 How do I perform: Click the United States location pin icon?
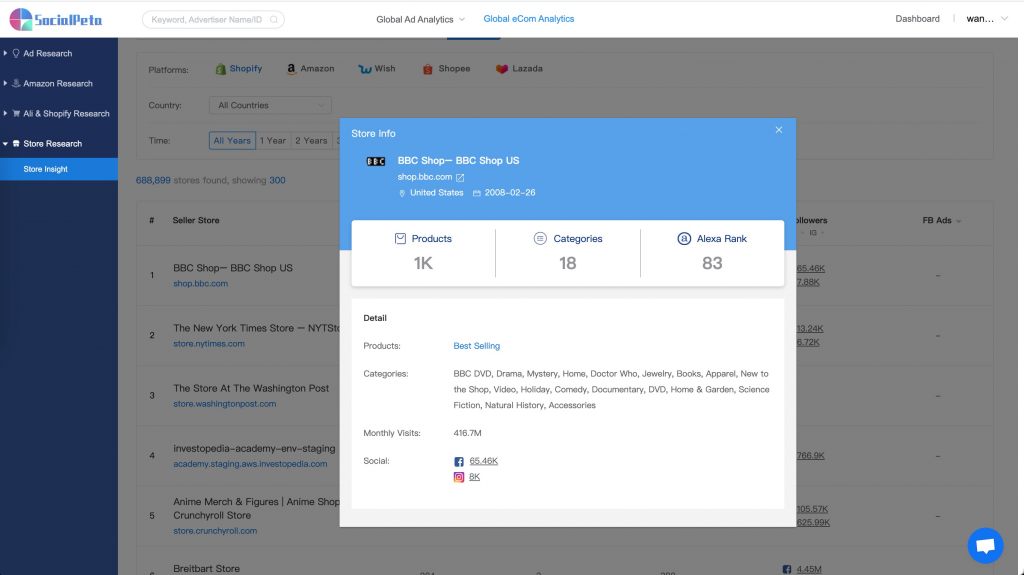click(x=402, y=193)
